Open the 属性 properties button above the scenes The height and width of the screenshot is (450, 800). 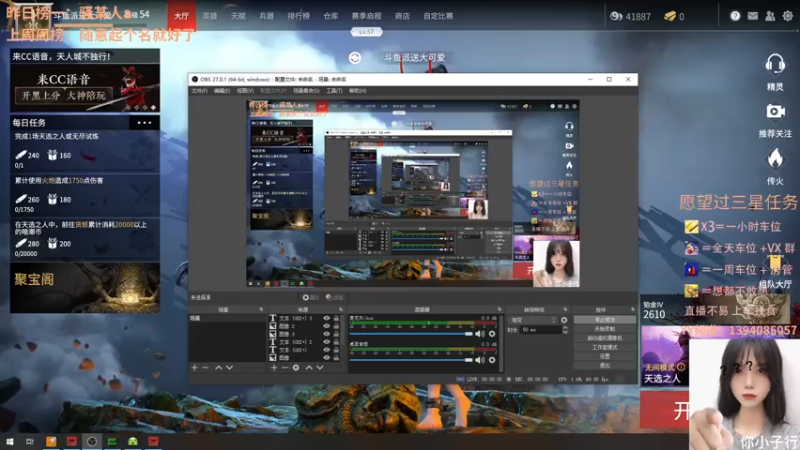(x=310, y=297)
